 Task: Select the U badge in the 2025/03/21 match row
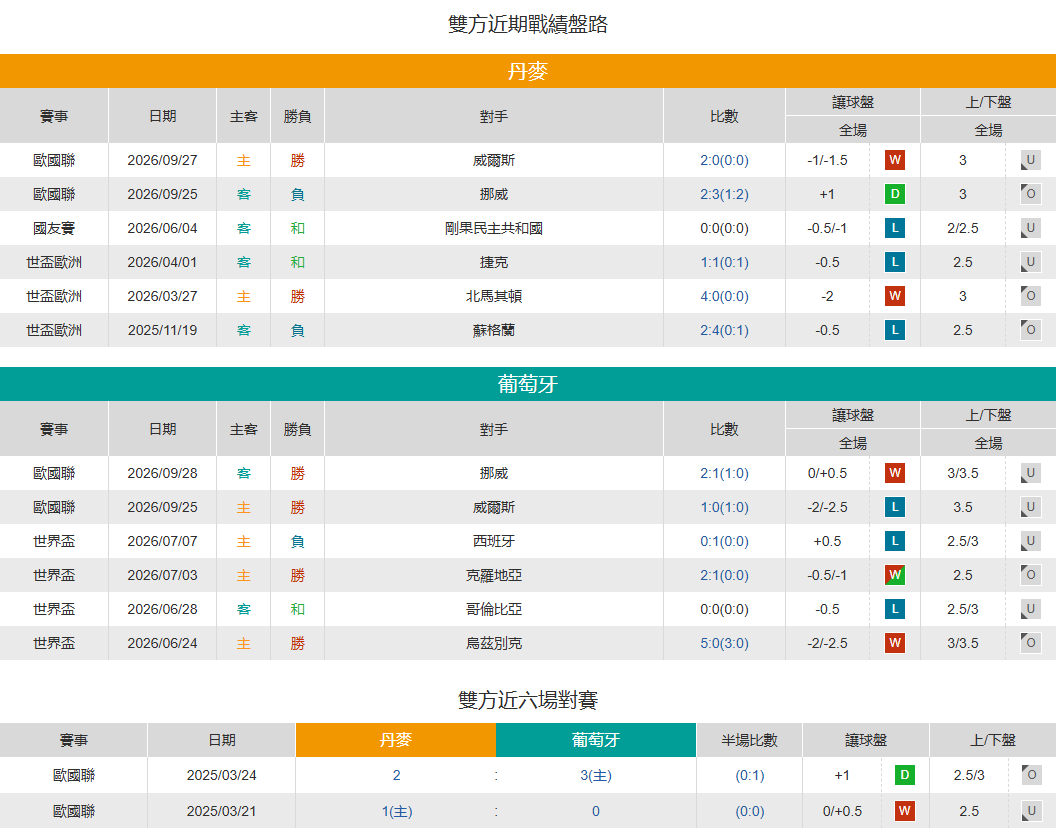pyautogui.click(x=1032, y=811)
